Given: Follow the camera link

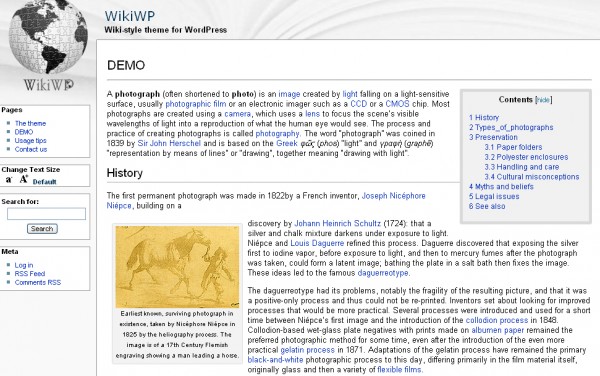Looking at the screenshot, I should (238, 114).
